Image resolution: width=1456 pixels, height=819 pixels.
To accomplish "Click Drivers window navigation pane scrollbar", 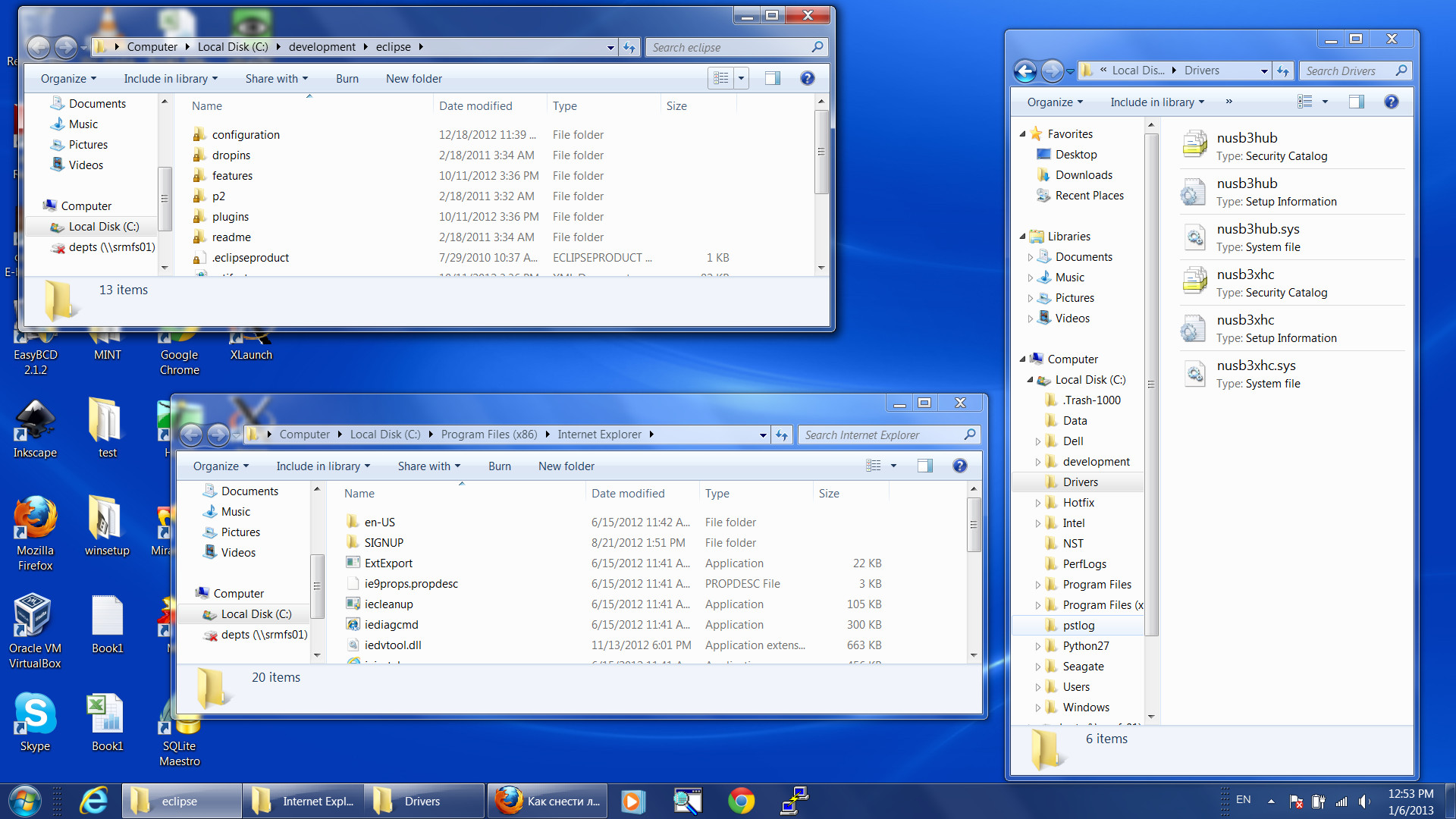I will [x=1151, y=385].
